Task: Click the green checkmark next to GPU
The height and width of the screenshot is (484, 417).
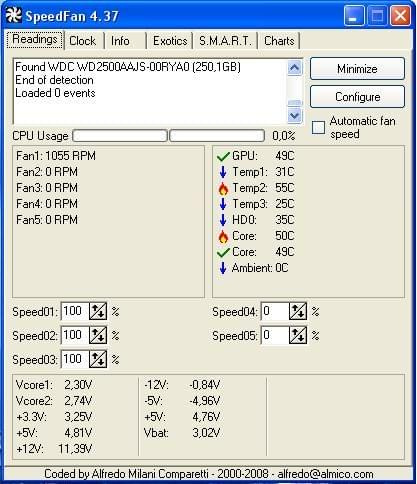Action: [x=223, y=156]
